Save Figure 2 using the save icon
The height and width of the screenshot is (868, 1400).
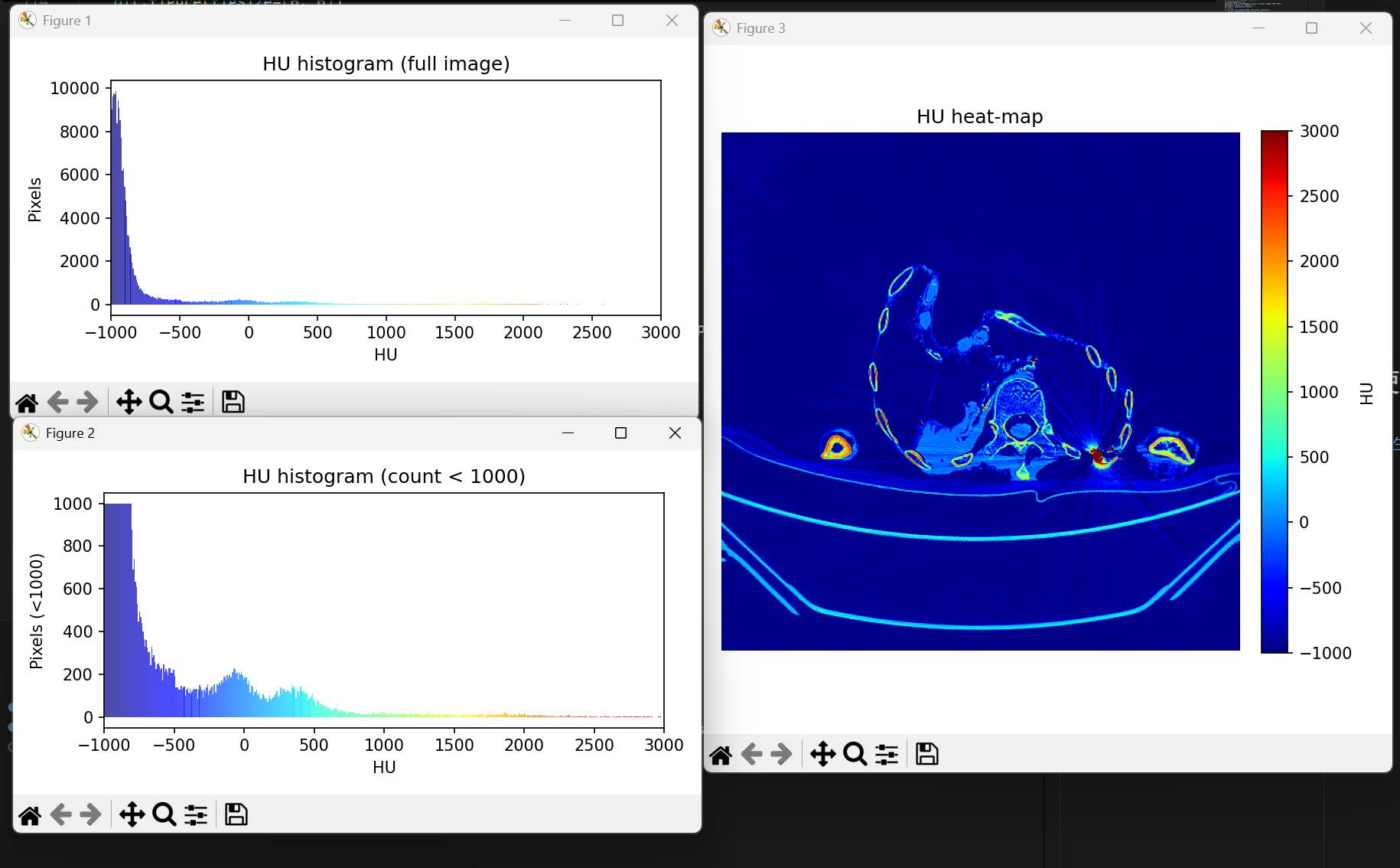coord(236,814)
